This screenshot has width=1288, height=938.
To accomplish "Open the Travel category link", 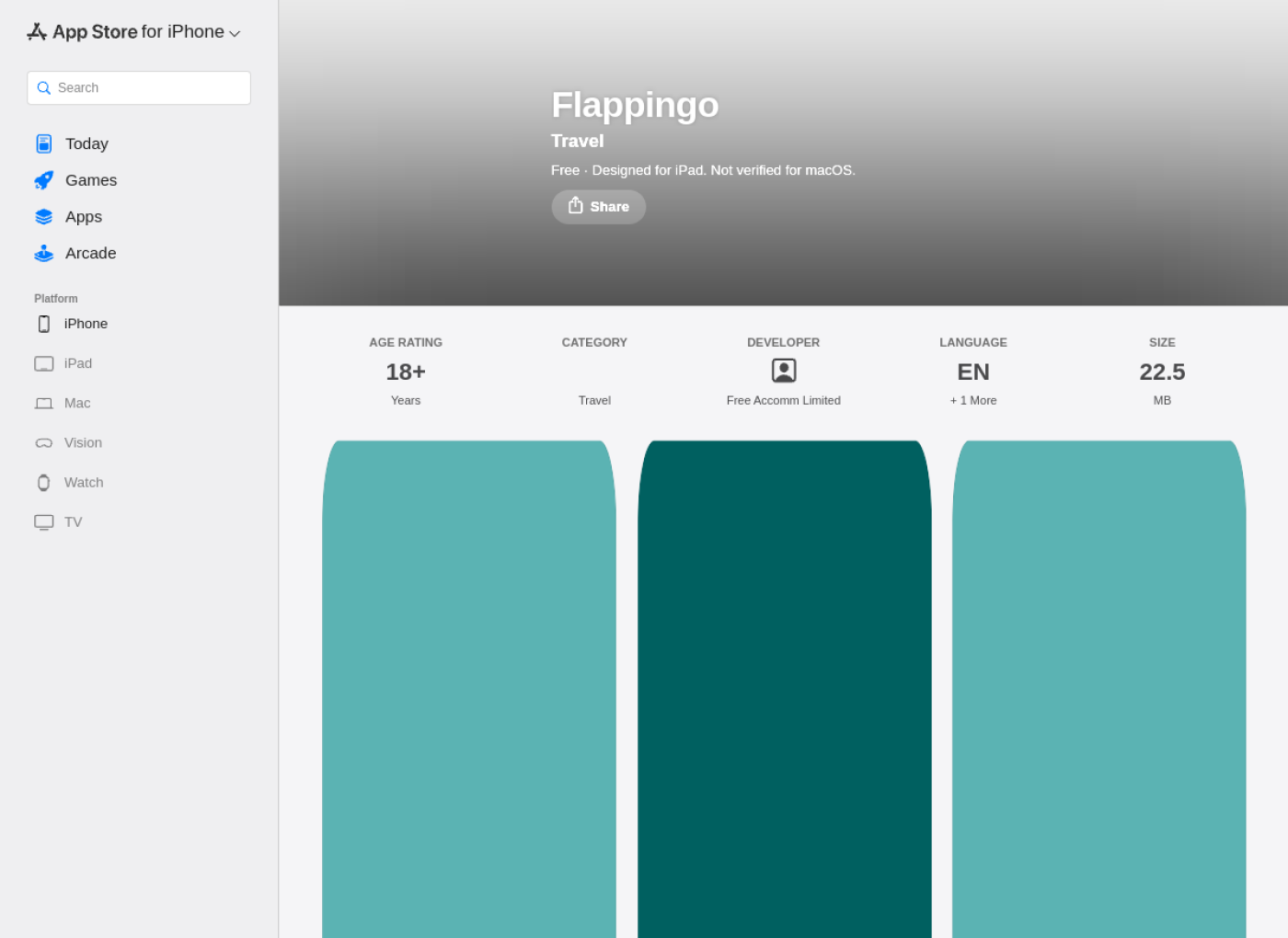I will coord(594,400).
